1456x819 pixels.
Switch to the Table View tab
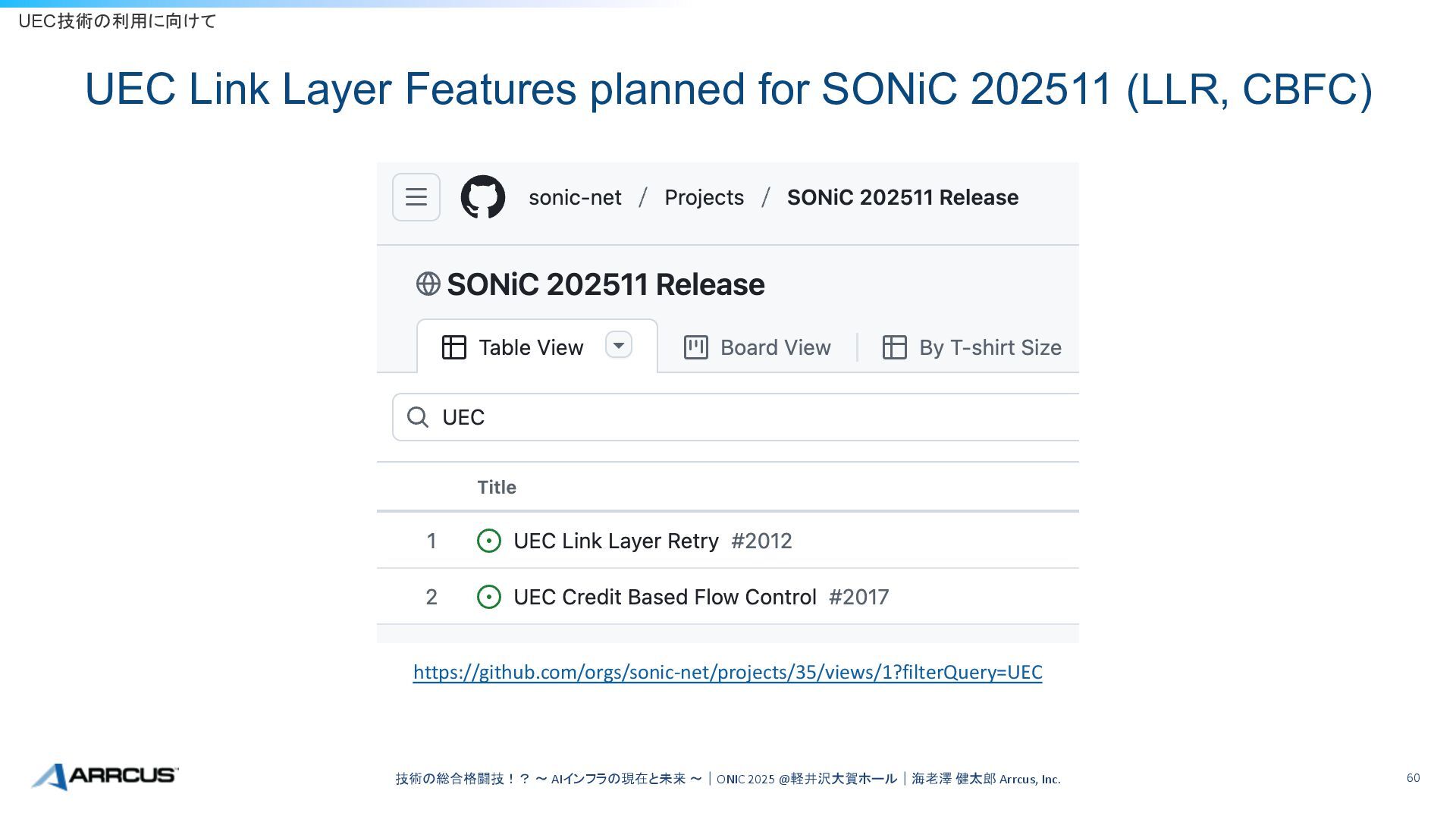coord(530,347)
